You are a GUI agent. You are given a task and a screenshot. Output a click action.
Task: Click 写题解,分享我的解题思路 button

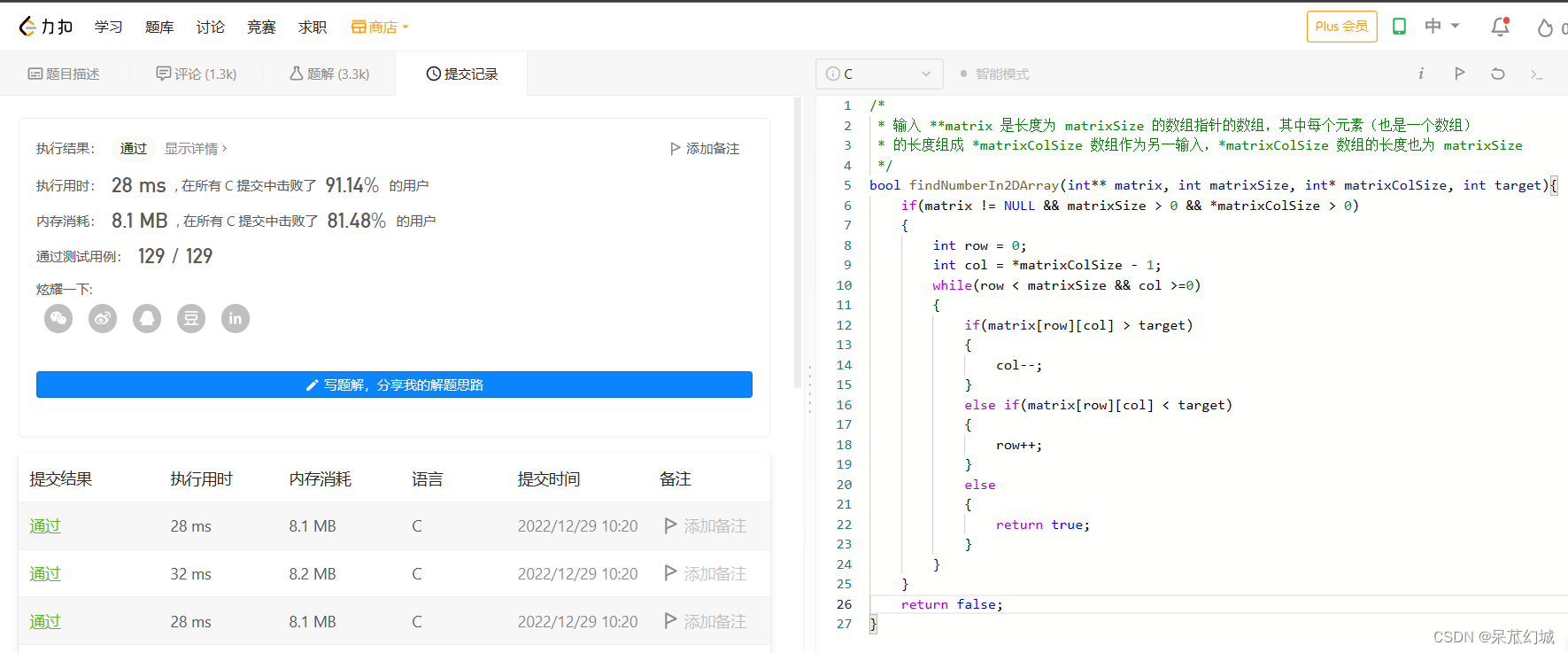394,385
